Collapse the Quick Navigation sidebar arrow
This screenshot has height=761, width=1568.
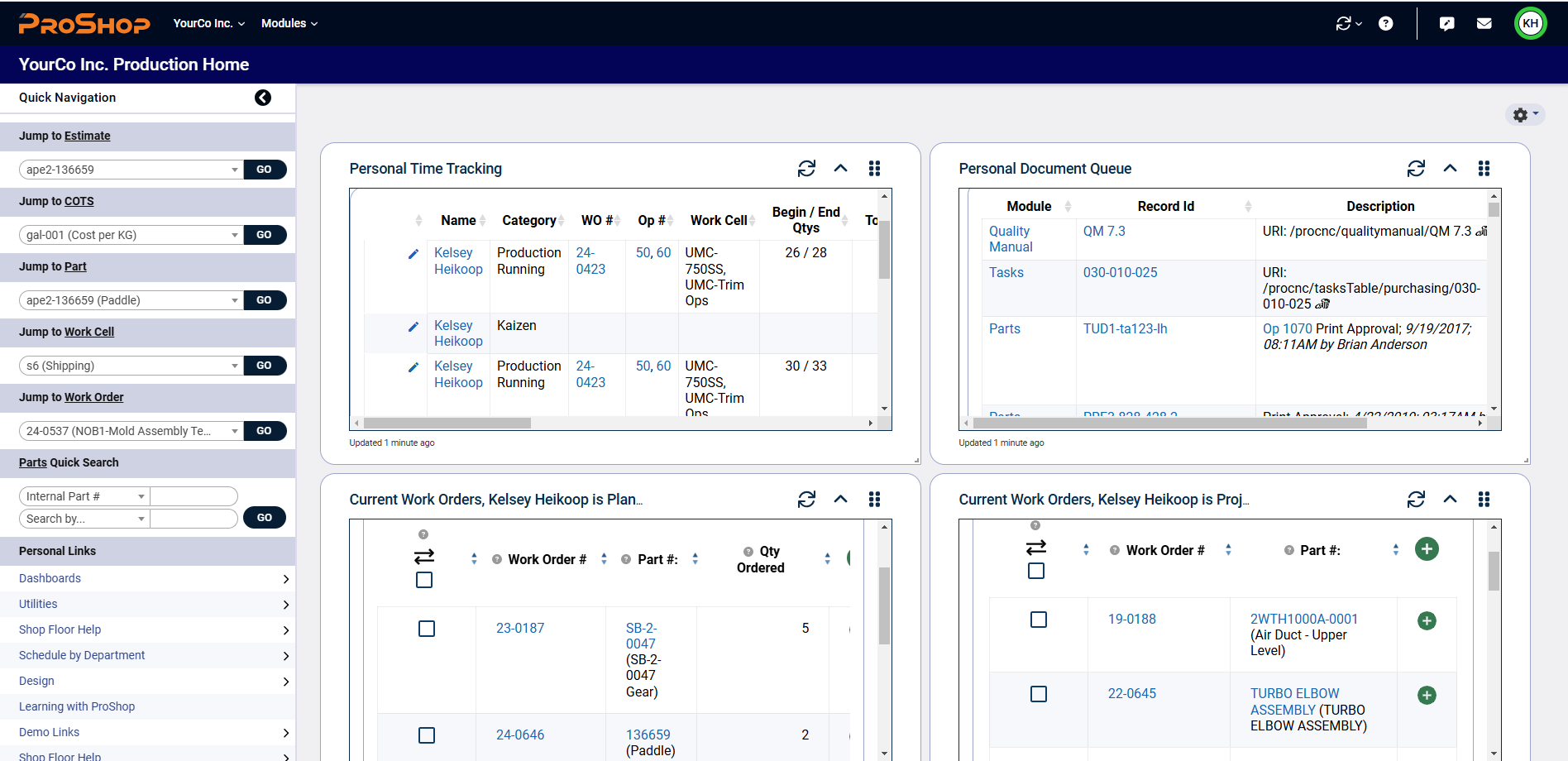click(x=263, y=98)
